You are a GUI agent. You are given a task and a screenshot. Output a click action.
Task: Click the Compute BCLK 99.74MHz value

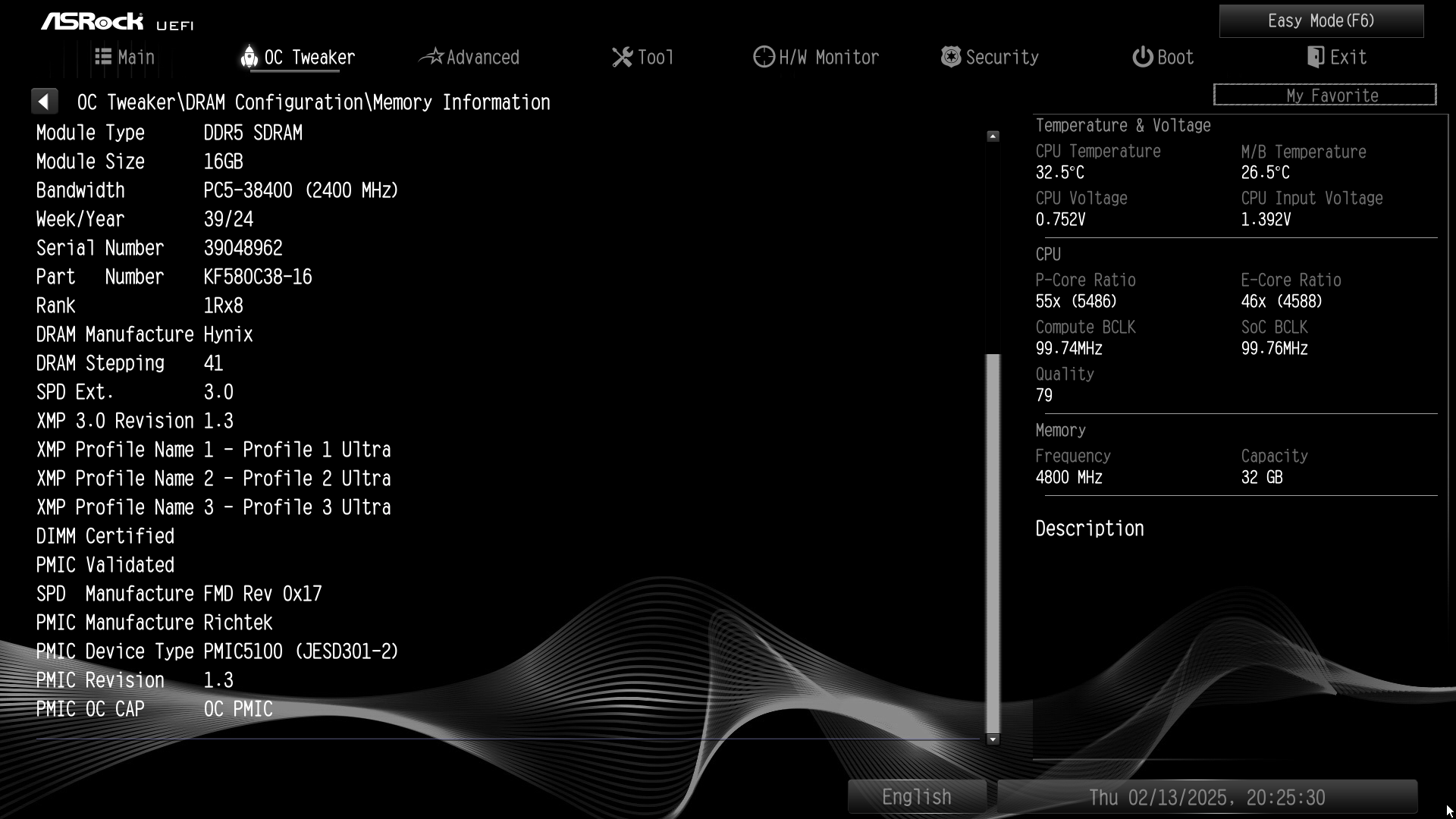1069,348
